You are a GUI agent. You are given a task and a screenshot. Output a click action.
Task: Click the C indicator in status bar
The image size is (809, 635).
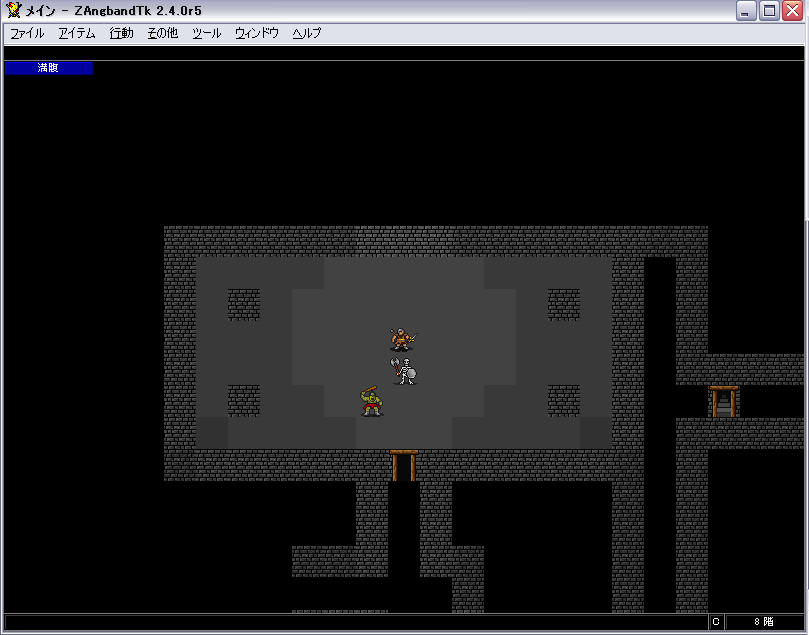click(716, 622)
